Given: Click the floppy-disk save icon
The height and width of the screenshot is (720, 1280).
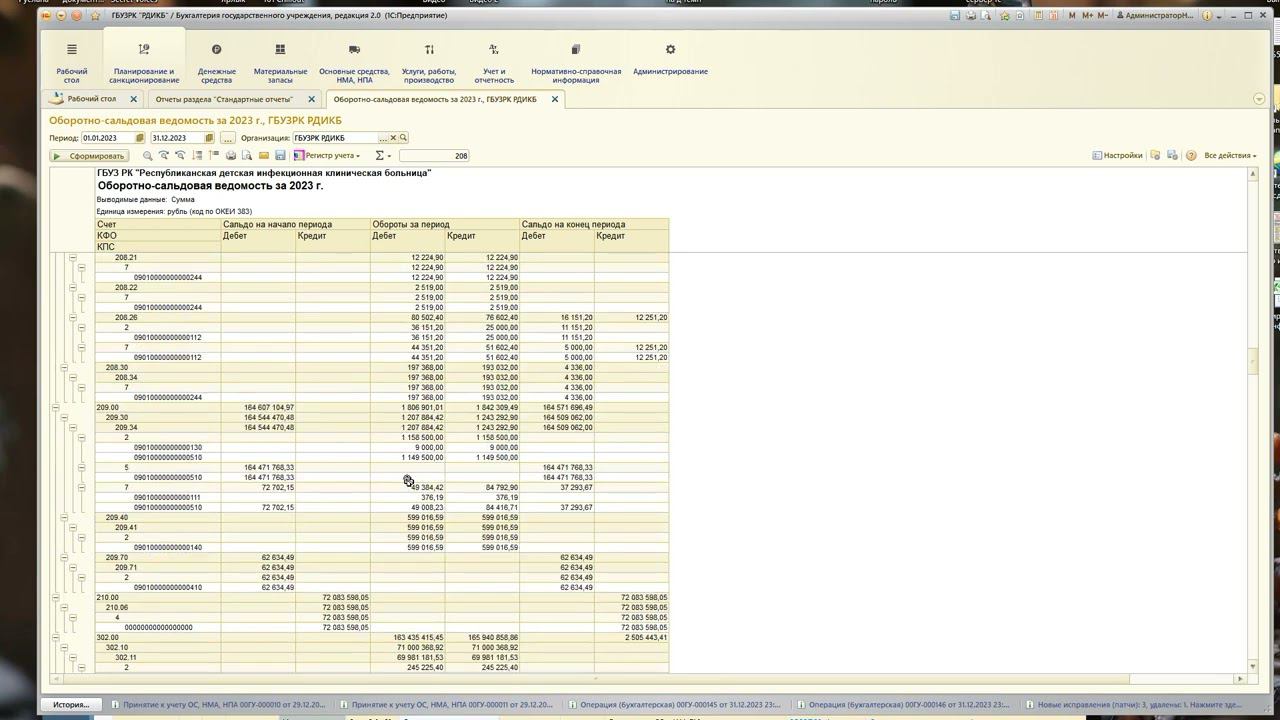Looking at the screenshot, I should coord(280,156).
